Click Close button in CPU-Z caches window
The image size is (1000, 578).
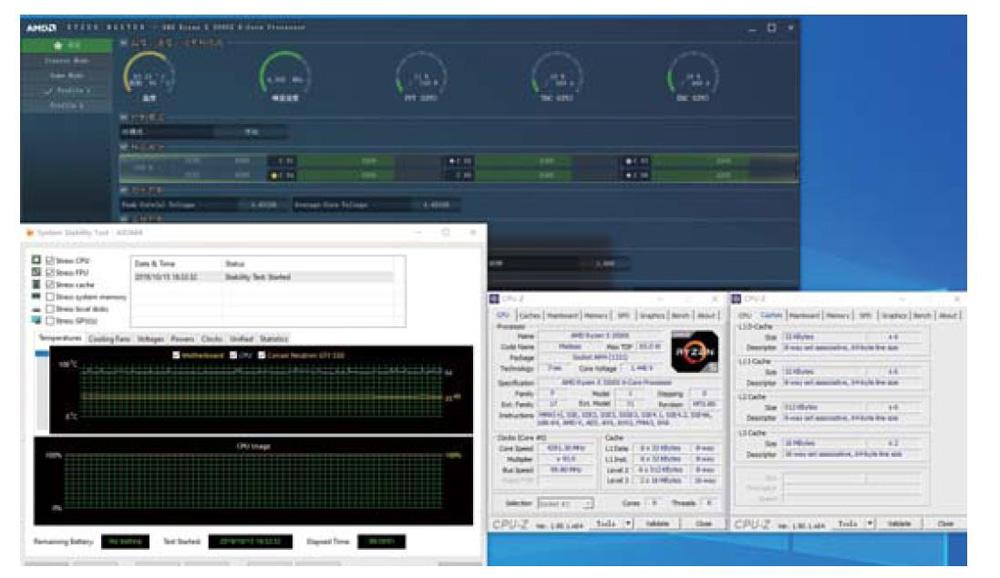point(945,524)
